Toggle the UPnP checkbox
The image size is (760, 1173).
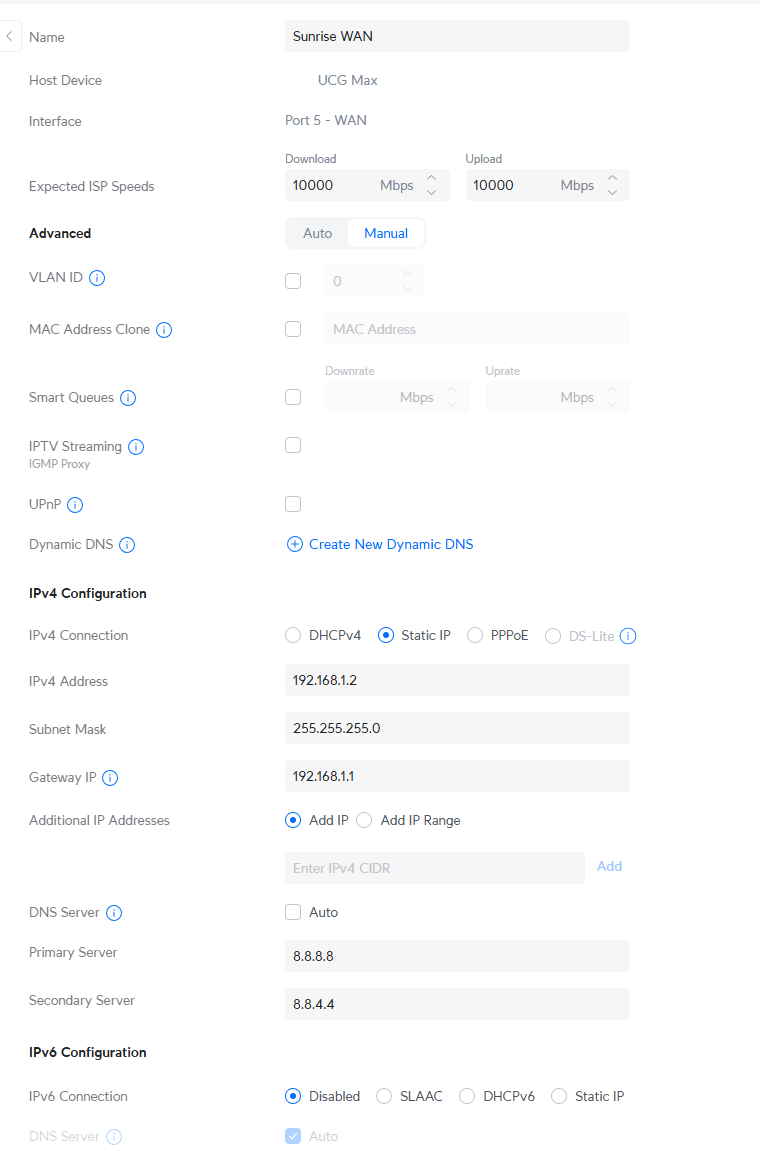(293, 504)
